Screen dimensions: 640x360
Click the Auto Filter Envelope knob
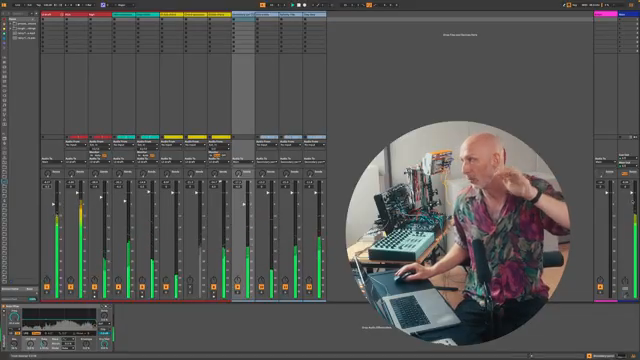86,344
